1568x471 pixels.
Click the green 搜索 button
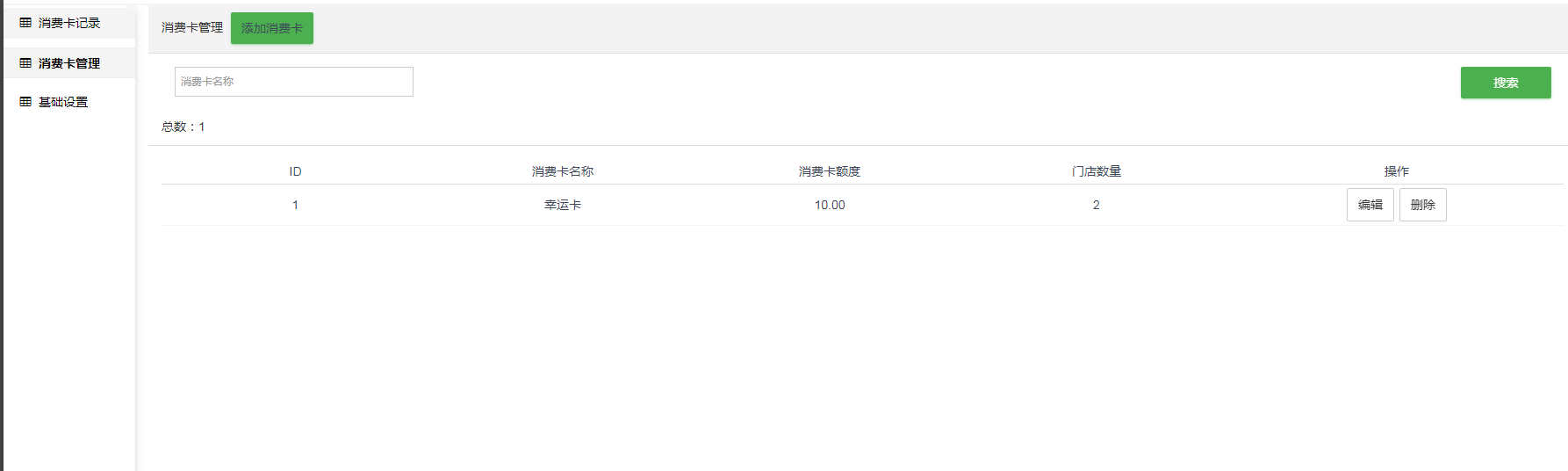1505,83
